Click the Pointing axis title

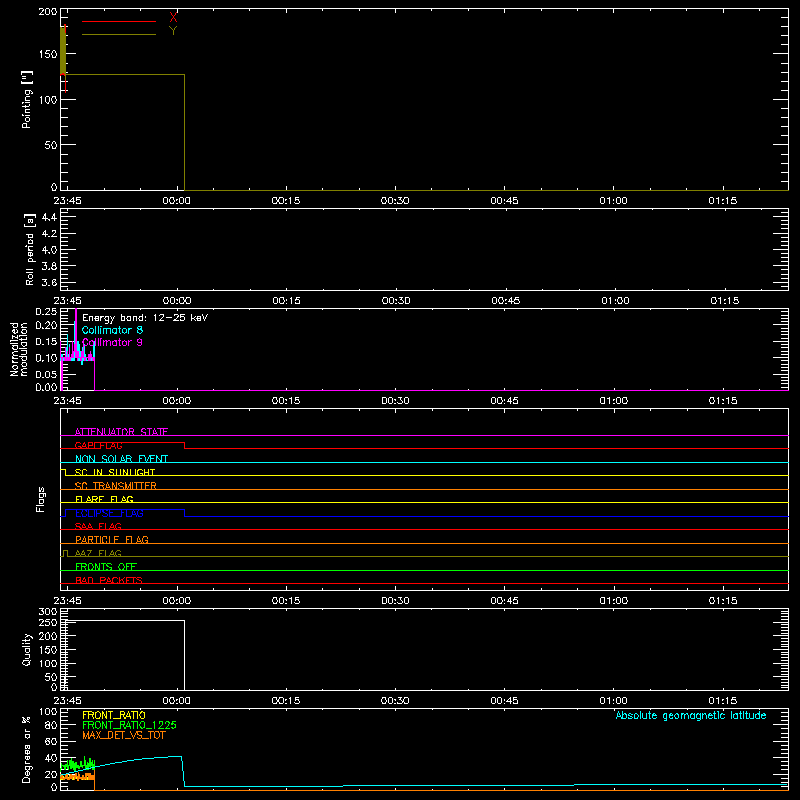(x=27, y=99)
